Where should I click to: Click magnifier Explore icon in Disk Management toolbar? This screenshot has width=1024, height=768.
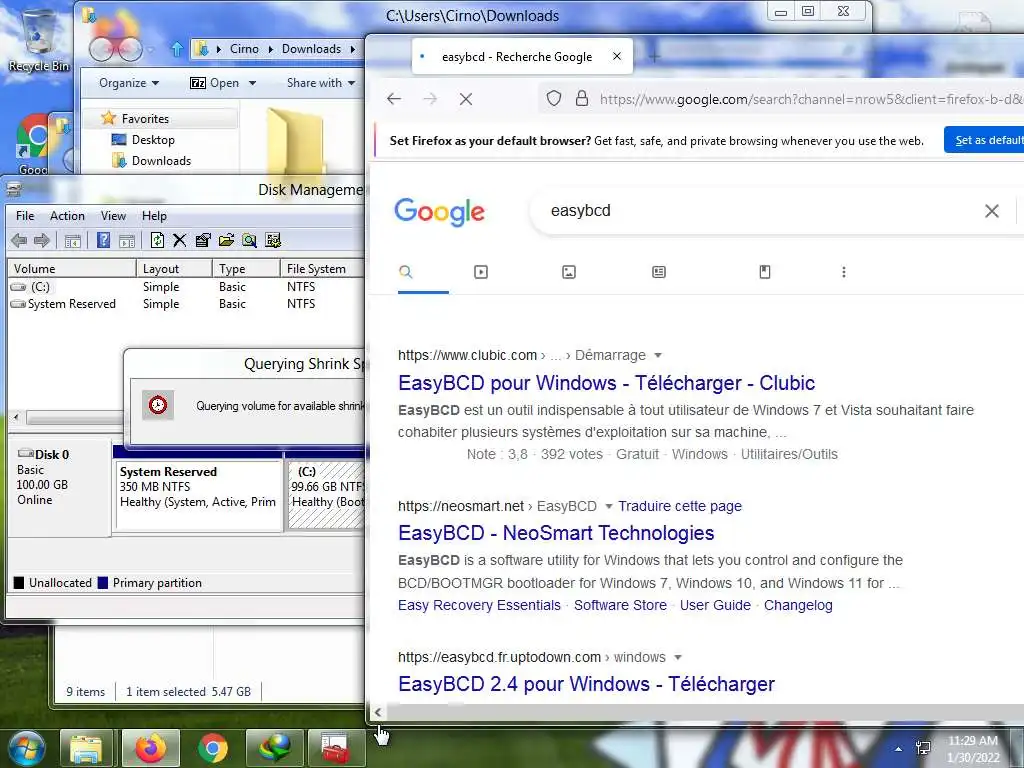click(x=249, y=240)
